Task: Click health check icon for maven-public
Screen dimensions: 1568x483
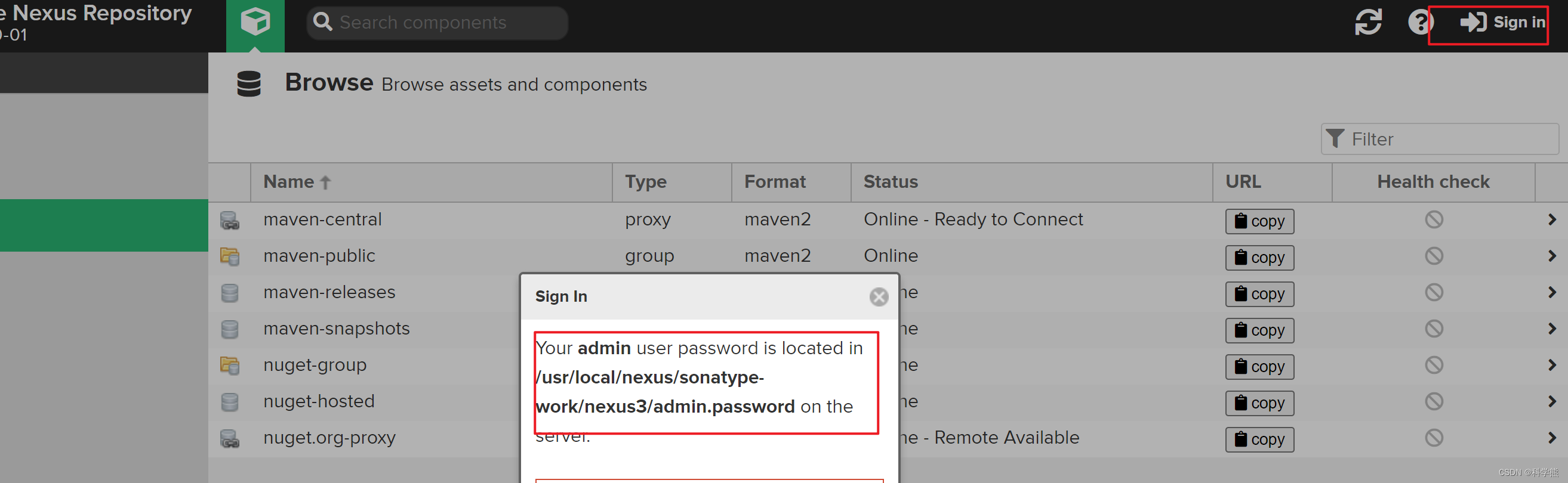Action: click(x=1434, y=256)
